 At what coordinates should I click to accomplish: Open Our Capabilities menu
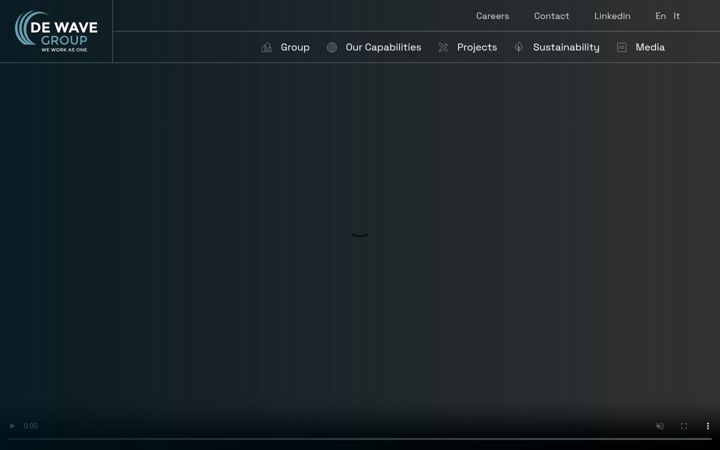point(383,47)
